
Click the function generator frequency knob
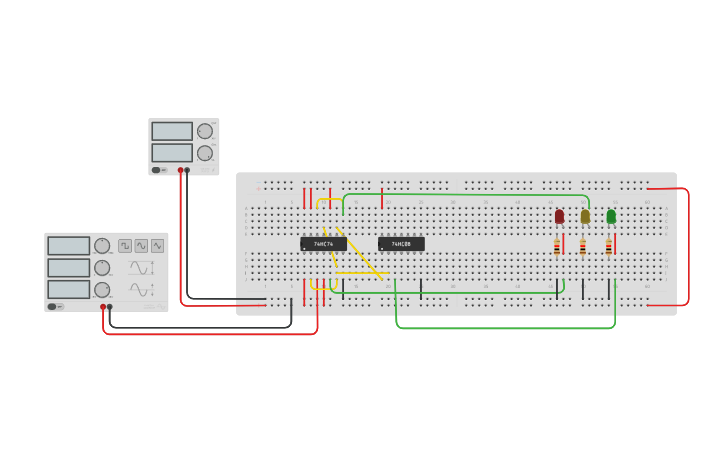[102, 246]
